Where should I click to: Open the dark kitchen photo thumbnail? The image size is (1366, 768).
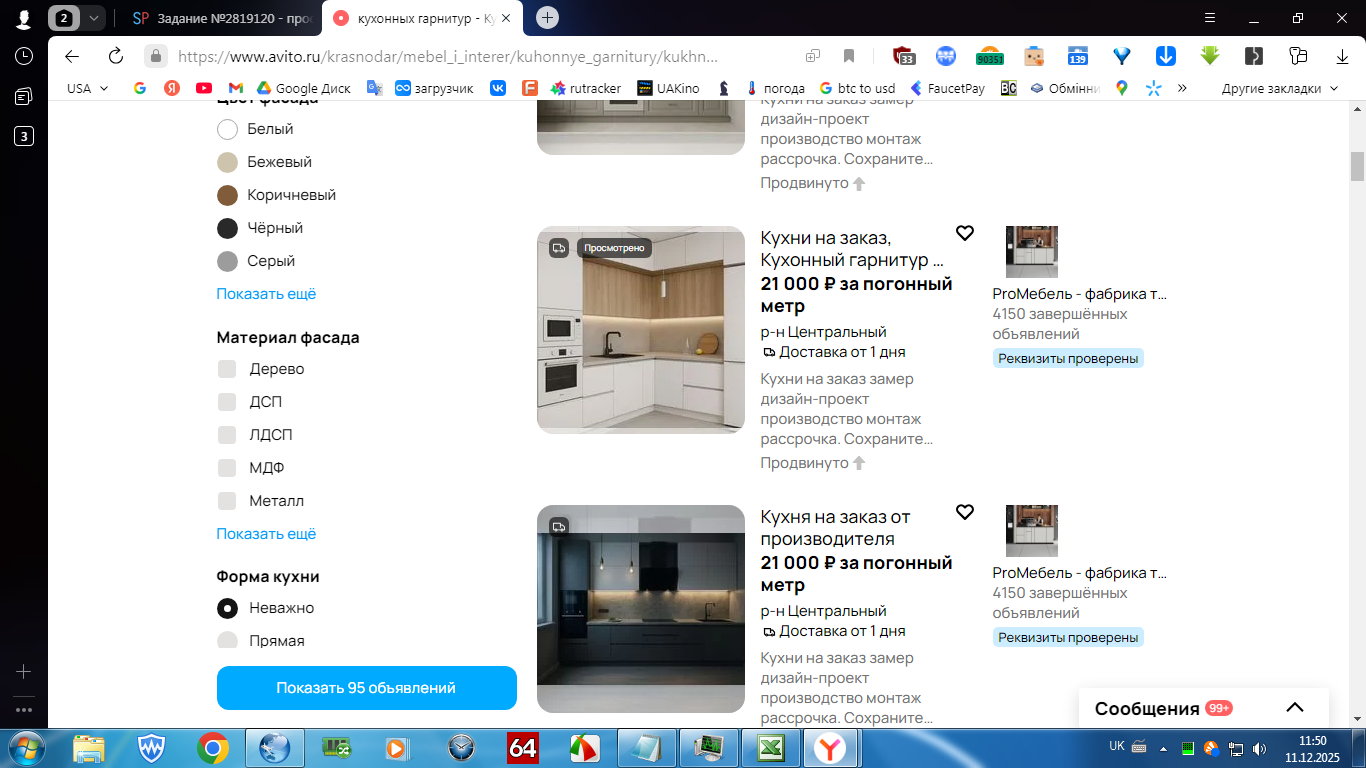pos(641,609)
